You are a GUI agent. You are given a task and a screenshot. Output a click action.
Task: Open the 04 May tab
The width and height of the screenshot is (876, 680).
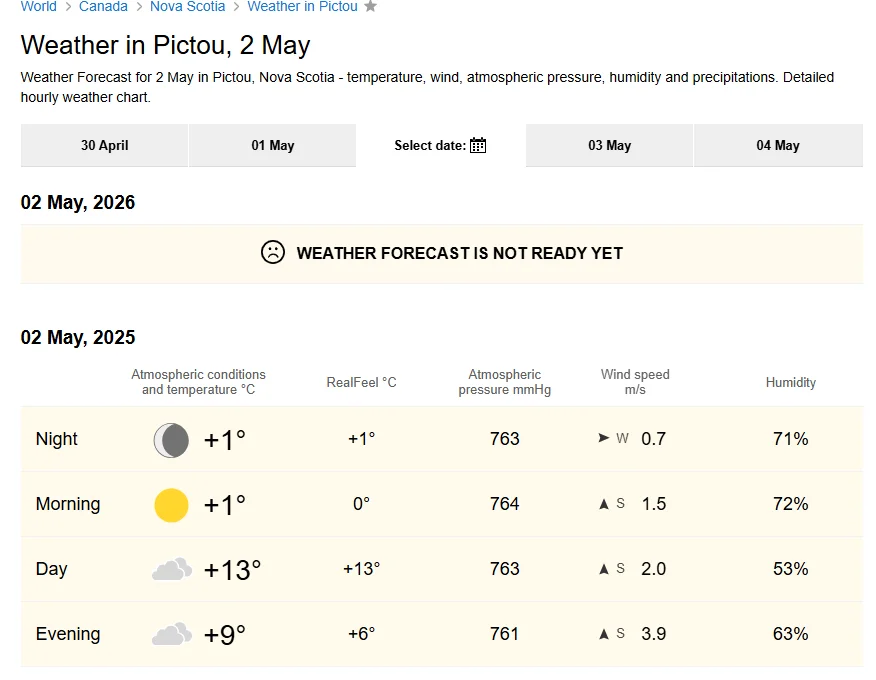pos(777,146)
